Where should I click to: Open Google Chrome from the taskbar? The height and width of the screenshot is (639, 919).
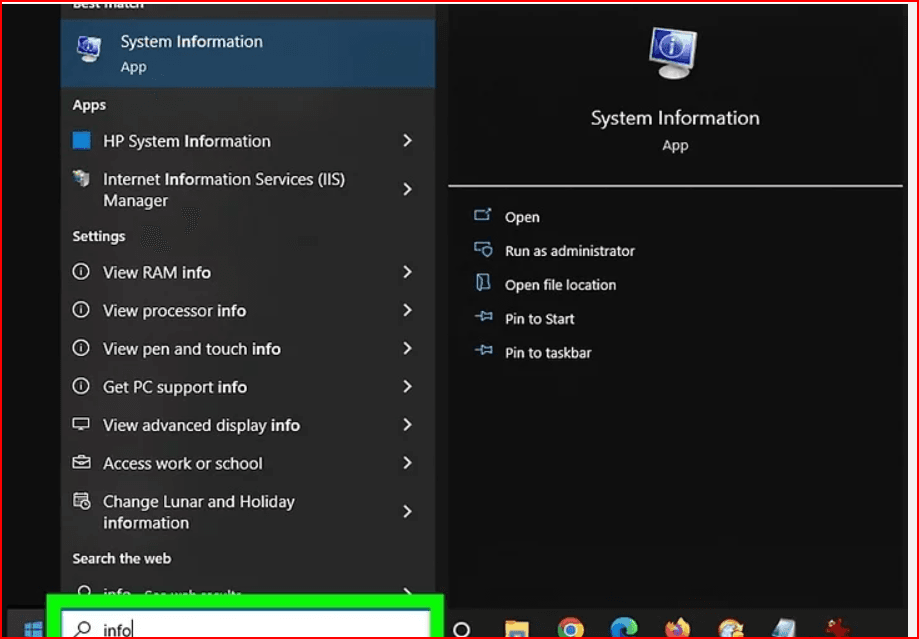tap(571, 628)
